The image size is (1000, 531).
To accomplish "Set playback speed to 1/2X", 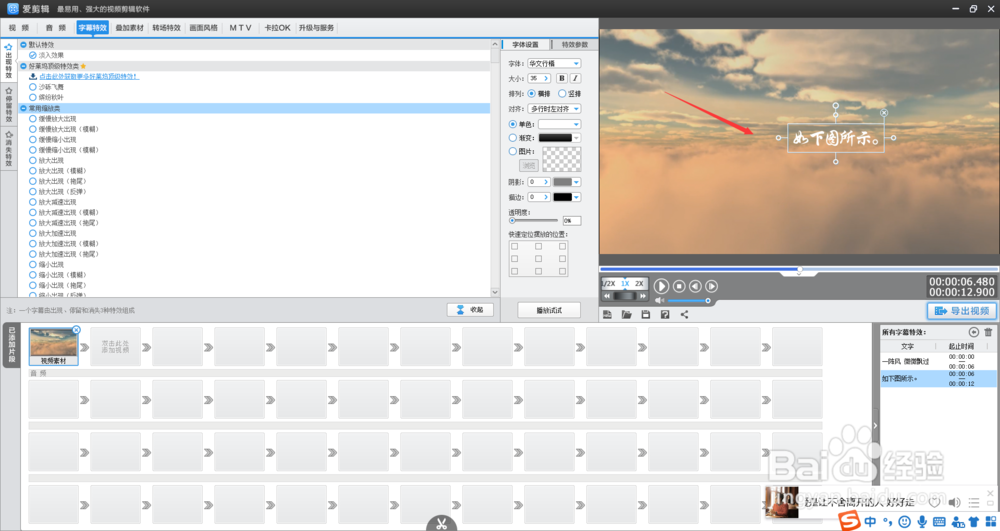I will pos(609,284).
